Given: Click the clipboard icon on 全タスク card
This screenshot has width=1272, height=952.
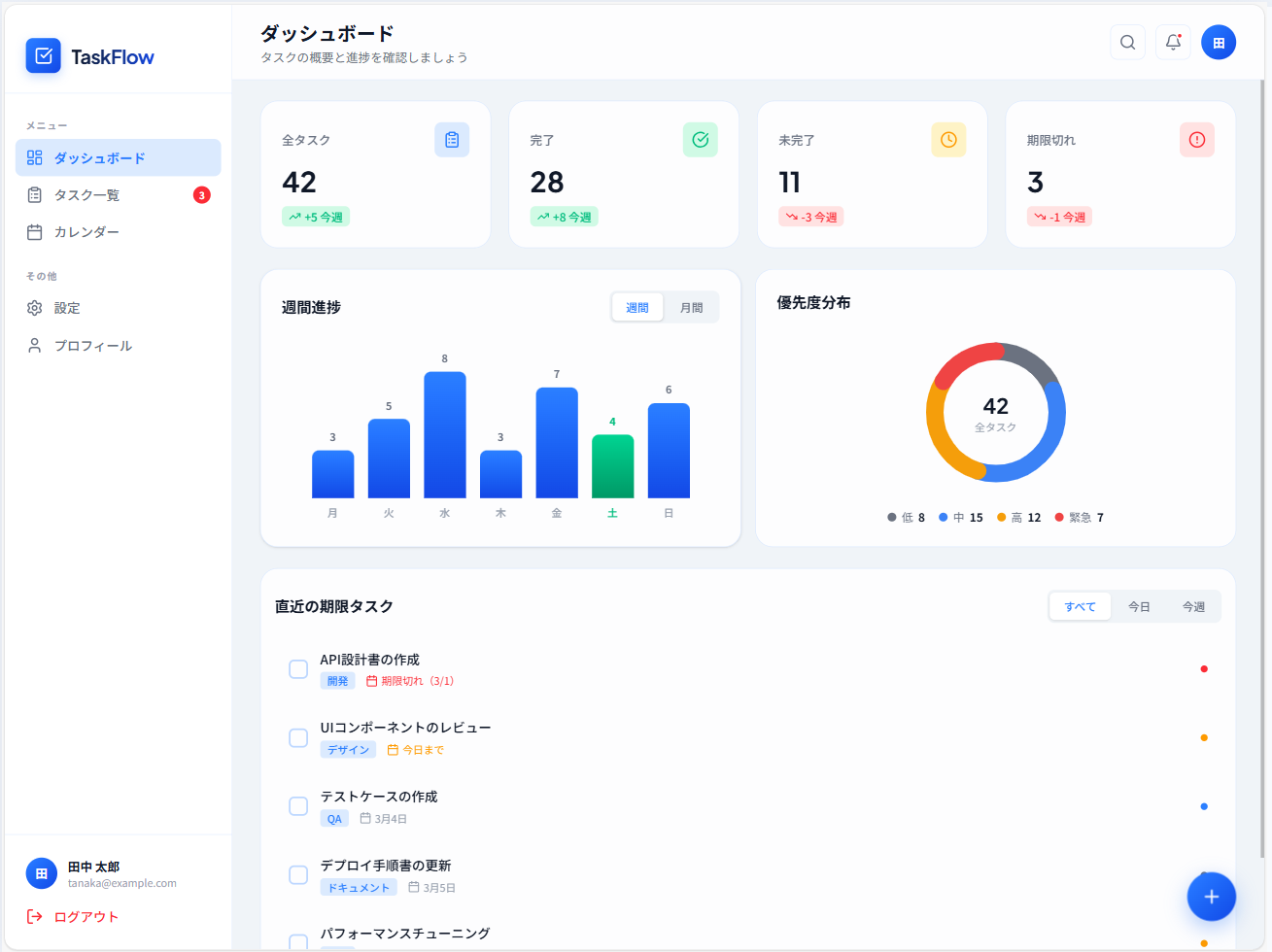Looking at the screenshot, I should [452, 140].
